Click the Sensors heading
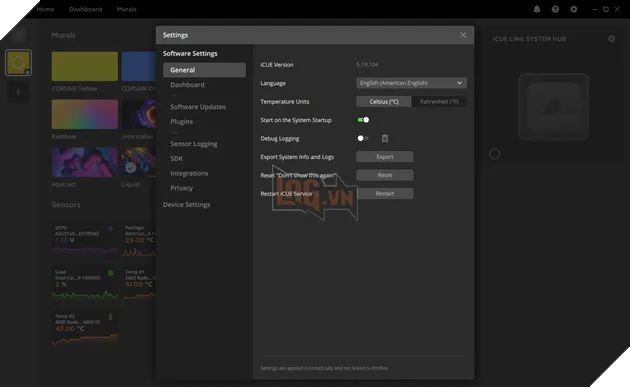This screenshot has width=630, height=387. (66, 205)
